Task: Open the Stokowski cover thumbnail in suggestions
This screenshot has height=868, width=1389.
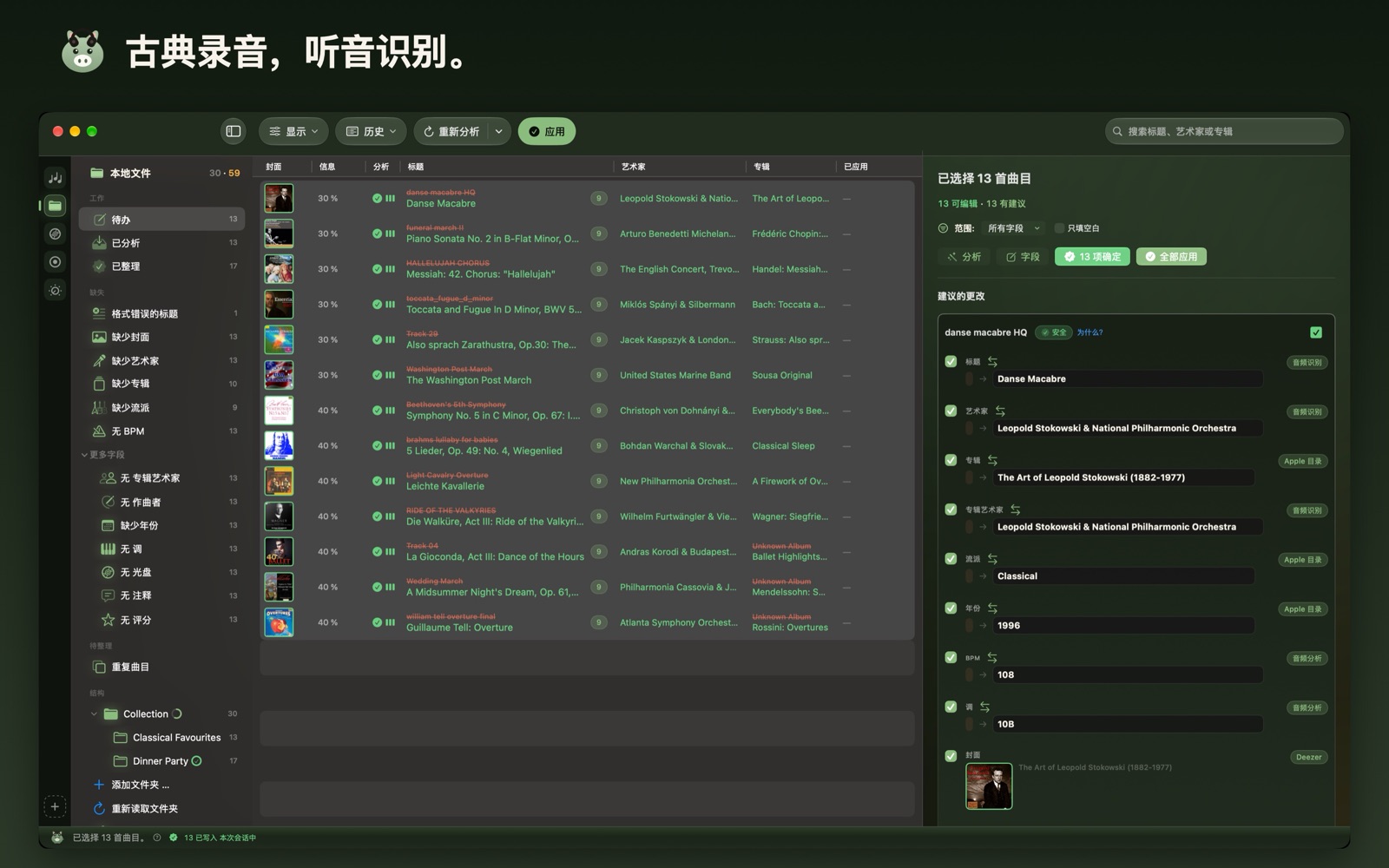Action: [x=989, y=786]
